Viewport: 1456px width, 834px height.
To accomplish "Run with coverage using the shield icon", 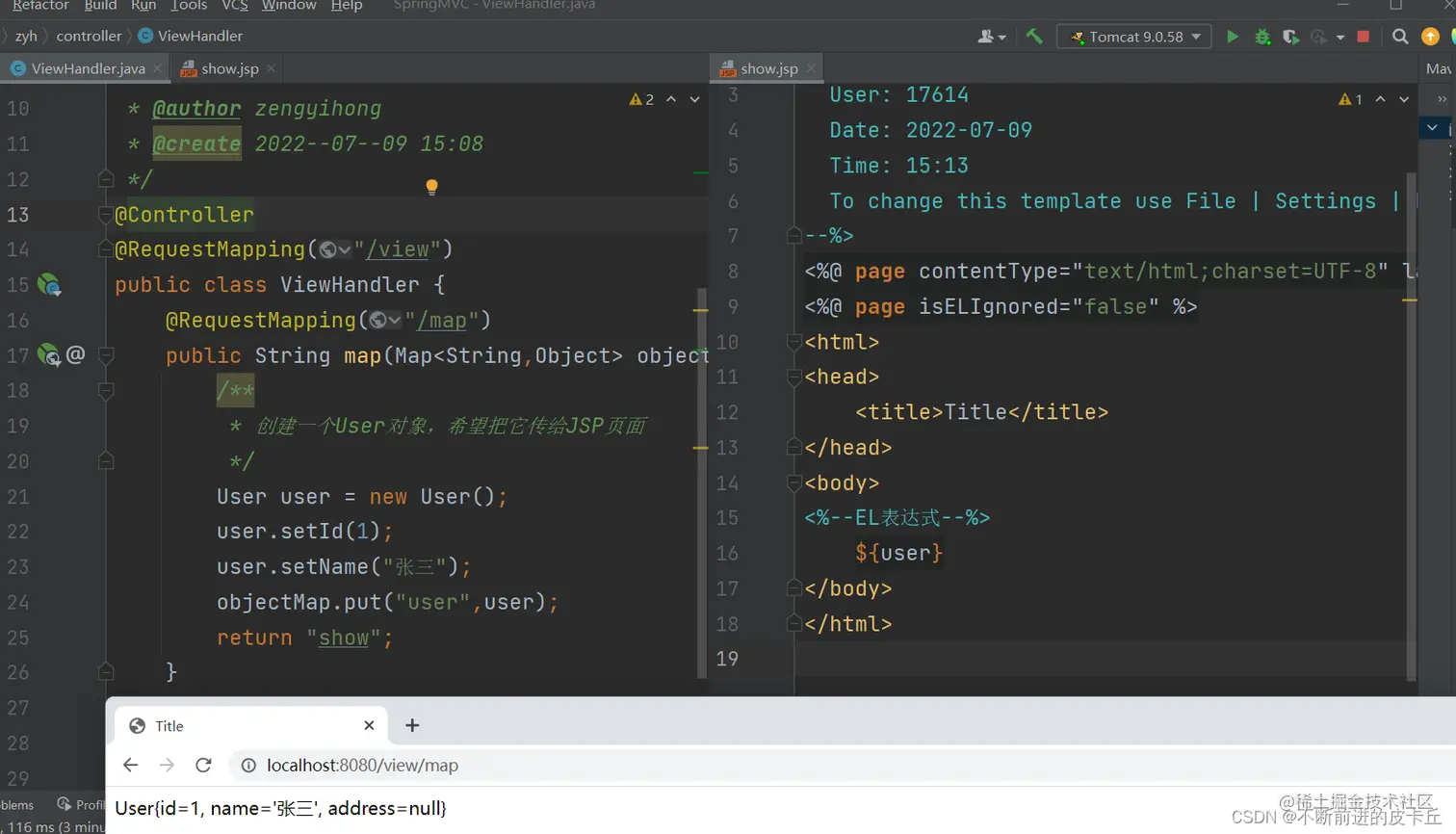I will click(1290, 37).
